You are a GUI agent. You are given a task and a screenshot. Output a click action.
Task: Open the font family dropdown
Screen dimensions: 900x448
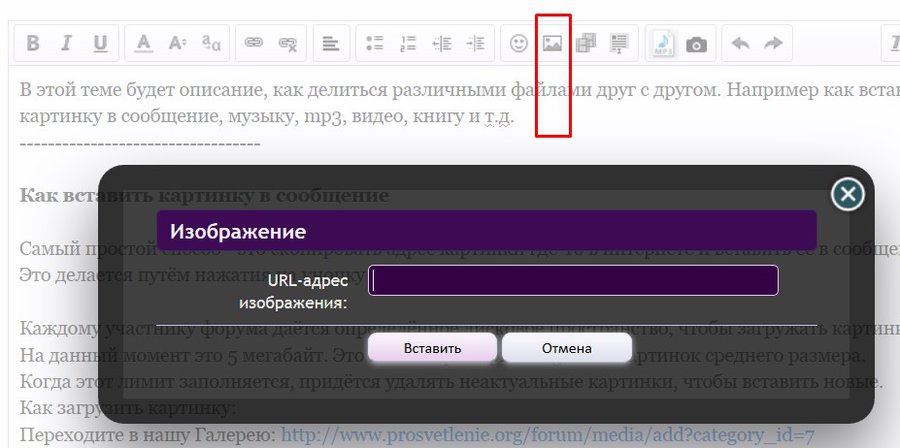[211, 44]
